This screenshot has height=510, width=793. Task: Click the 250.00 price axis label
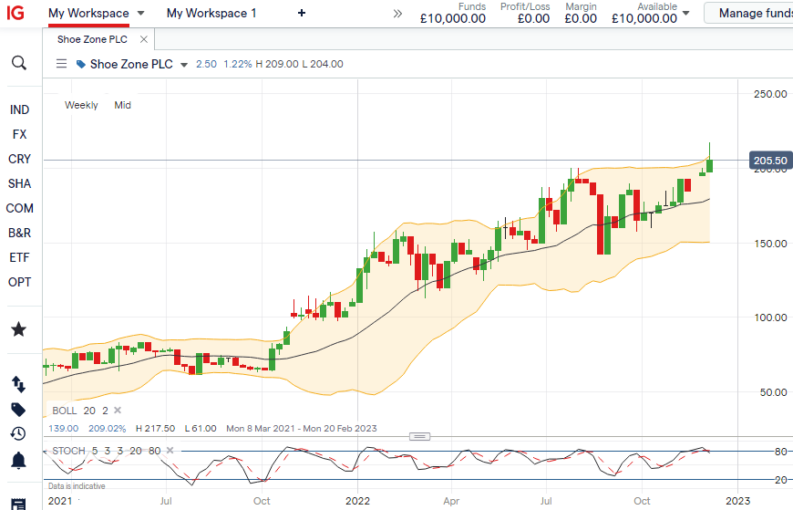tap(770, 94)
